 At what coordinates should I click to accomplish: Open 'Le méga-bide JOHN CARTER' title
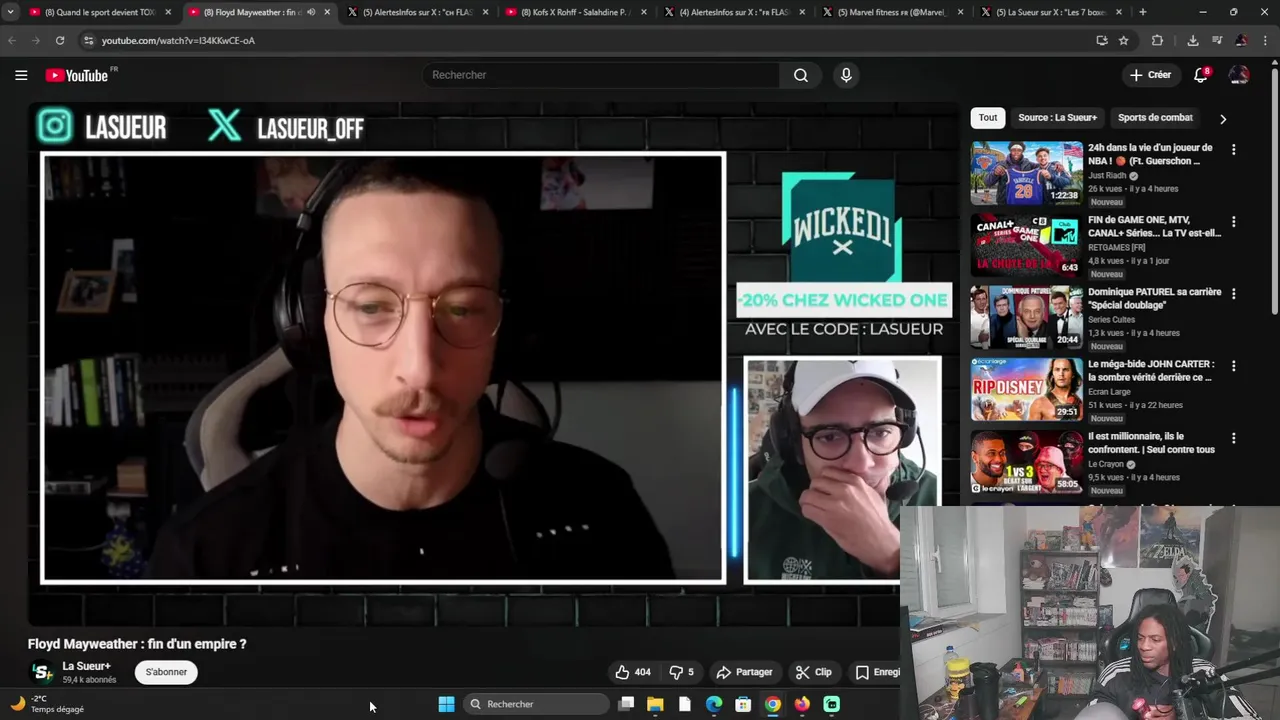coord(1151,371)
